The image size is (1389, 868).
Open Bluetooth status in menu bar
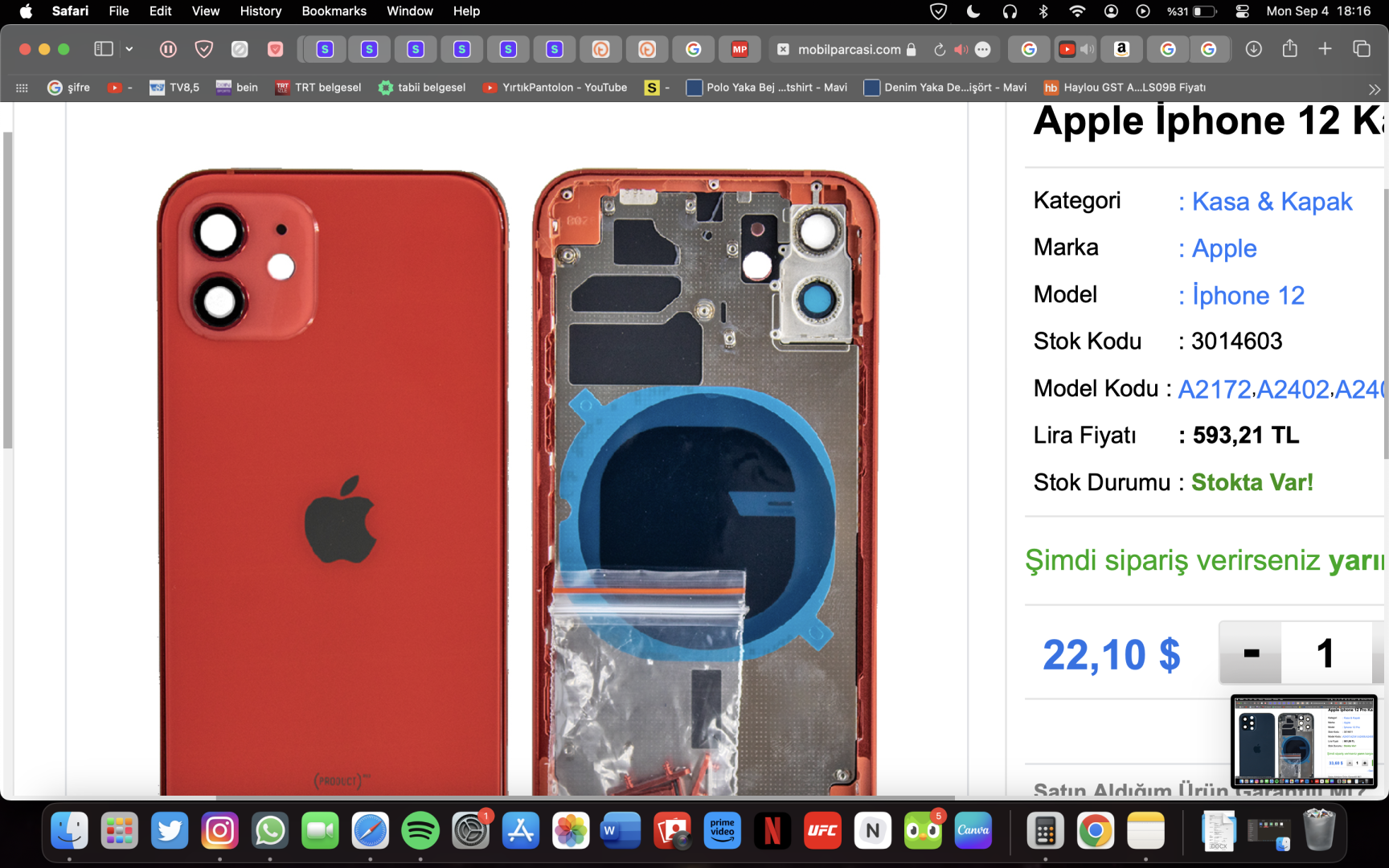[1043, 11]
